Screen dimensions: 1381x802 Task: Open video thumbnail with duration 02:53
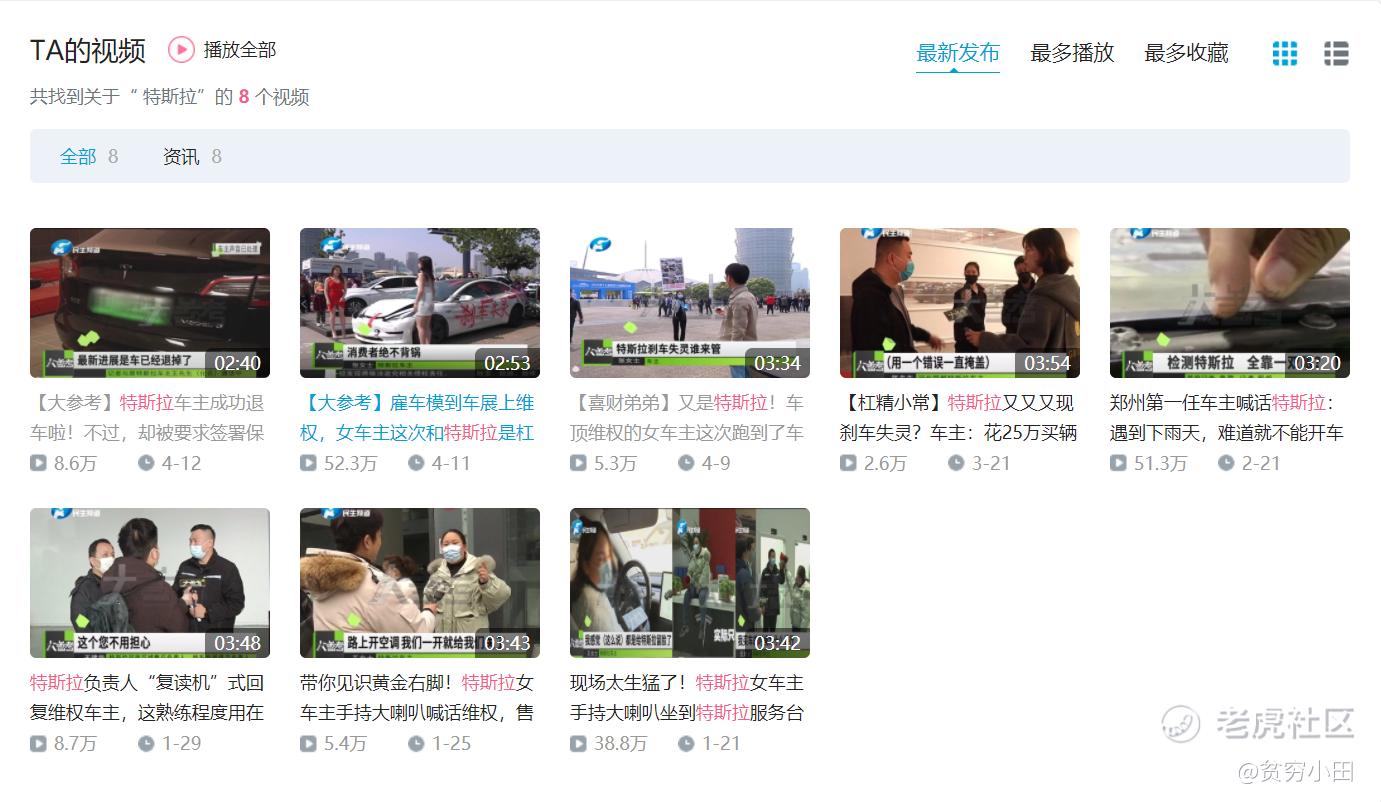click(x=420, y=303)
